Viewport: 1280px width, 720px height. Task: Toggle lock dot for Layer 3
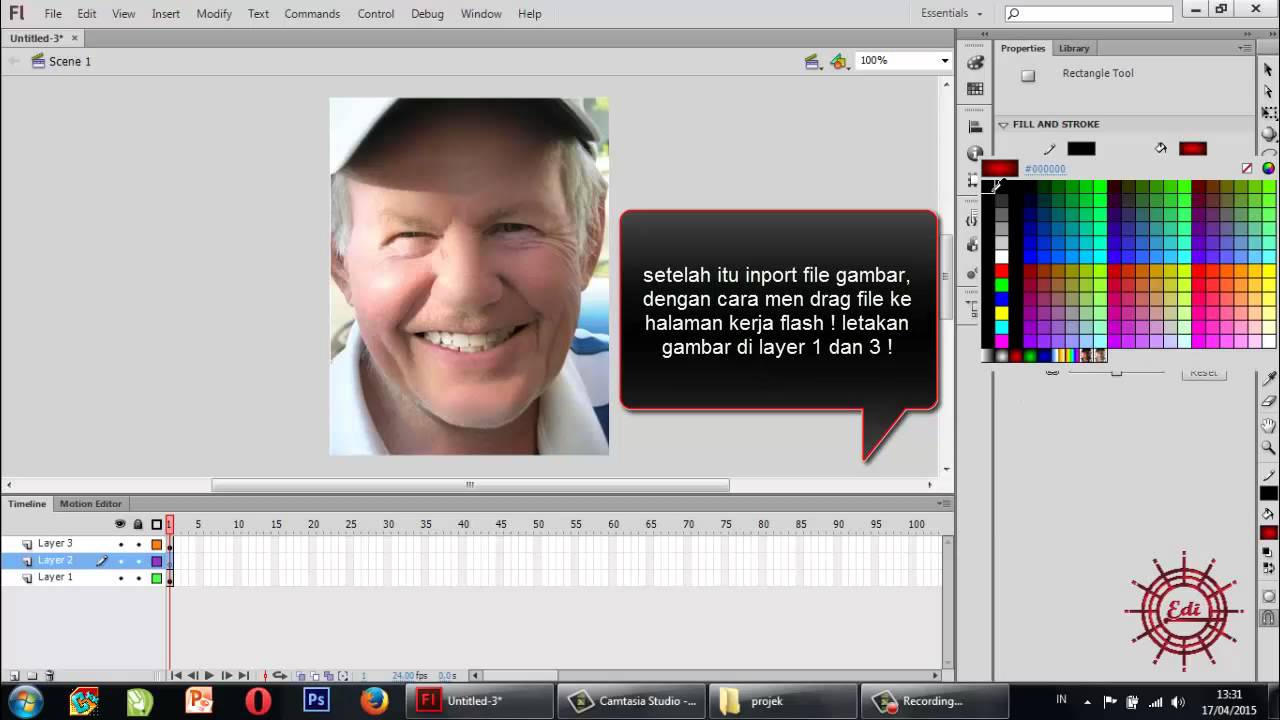pyautogui.click(x=139, y=544)
